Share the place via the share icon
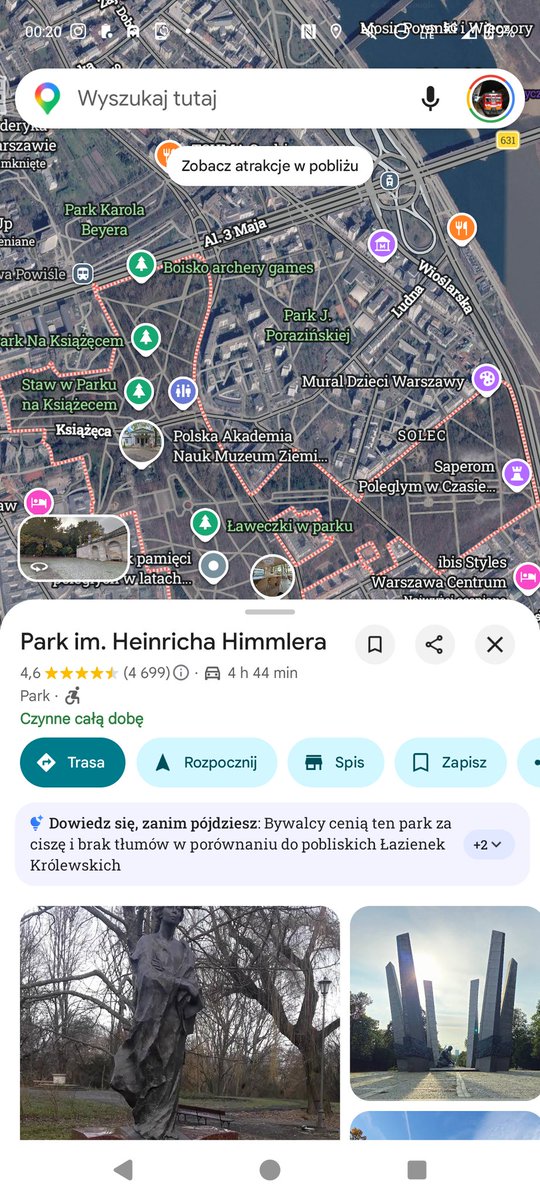This screenshot has height=1200, width=540. [x=434, y=645]
